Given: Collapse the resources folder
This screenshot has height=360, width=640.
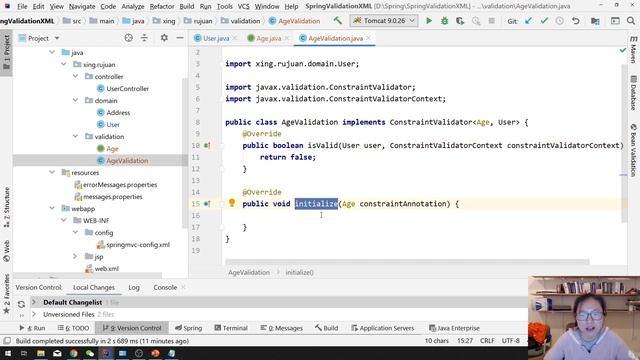Looking at the screenshot, I should point(52,172).
